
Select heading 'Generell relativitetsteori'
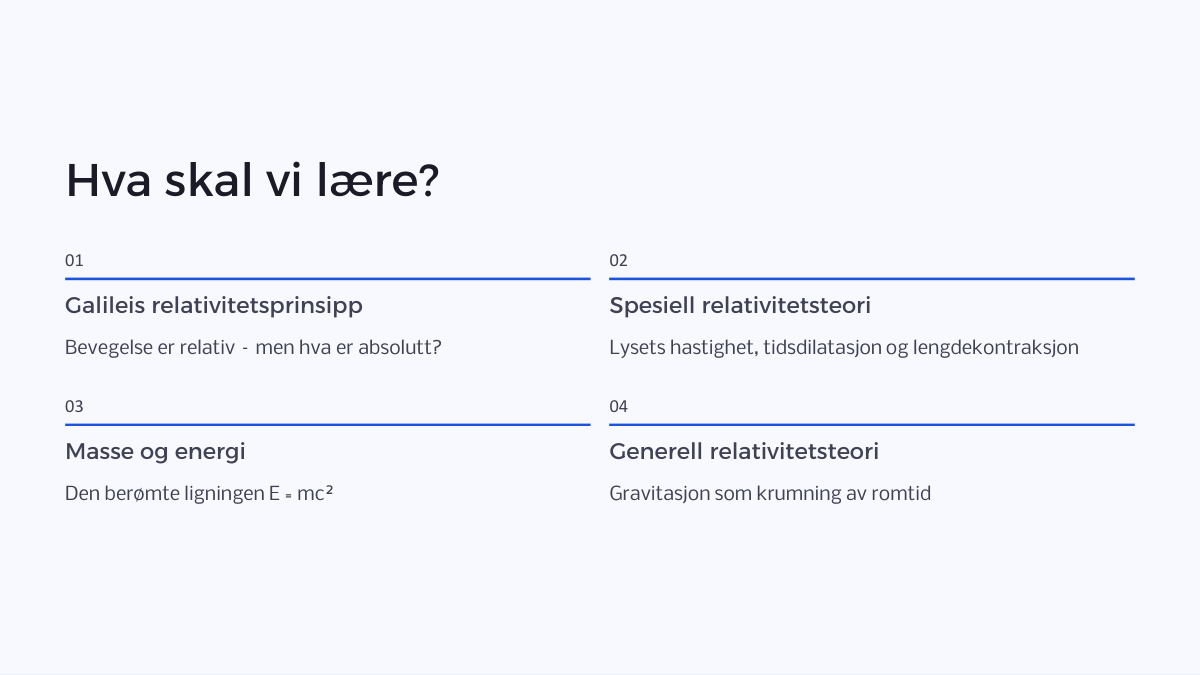point(744,451)
